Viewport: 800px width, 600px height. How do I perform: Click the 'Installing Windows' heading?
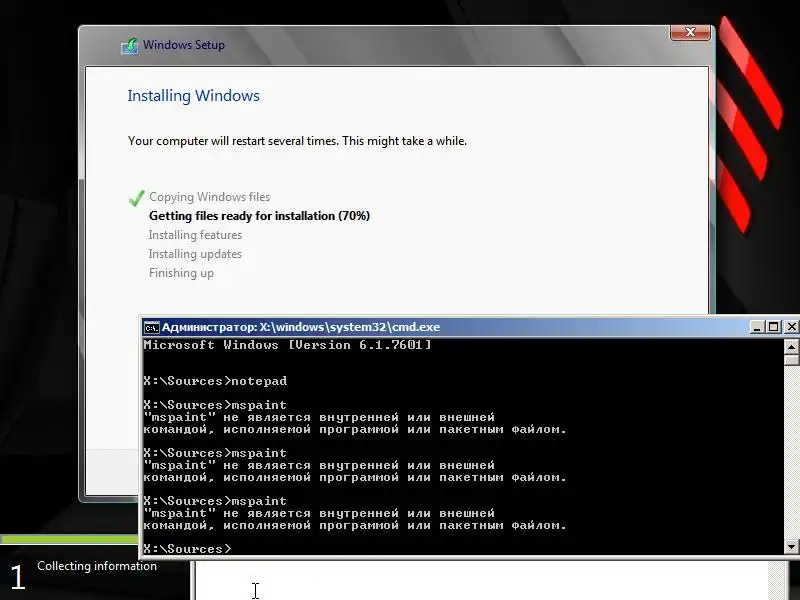pos(193,96)
